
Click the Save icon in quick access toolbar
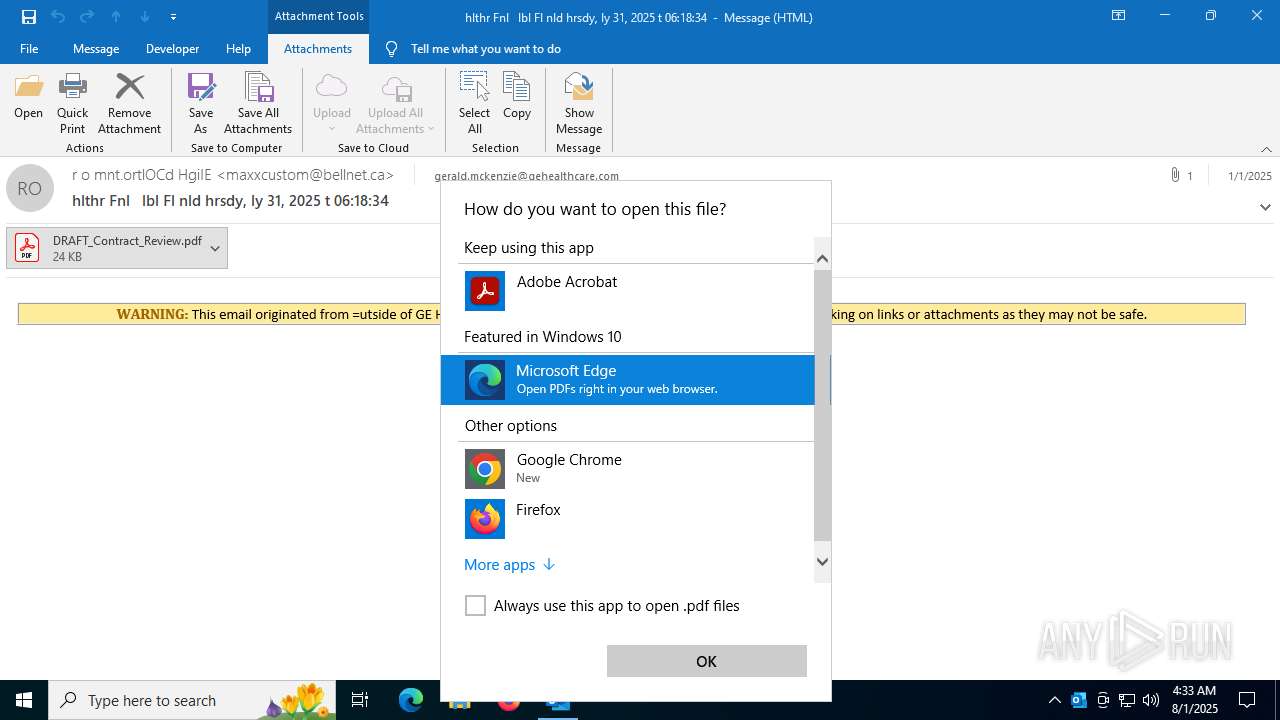coord(29,17)
